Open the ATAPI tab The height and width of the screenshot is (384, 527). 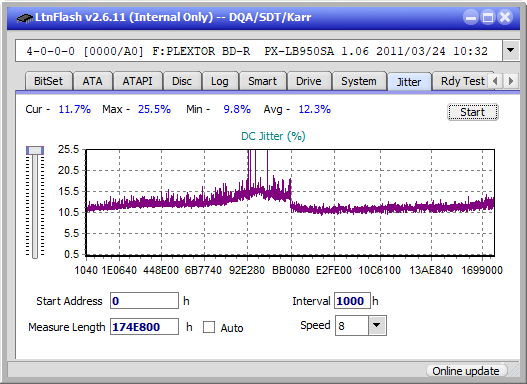137,81
